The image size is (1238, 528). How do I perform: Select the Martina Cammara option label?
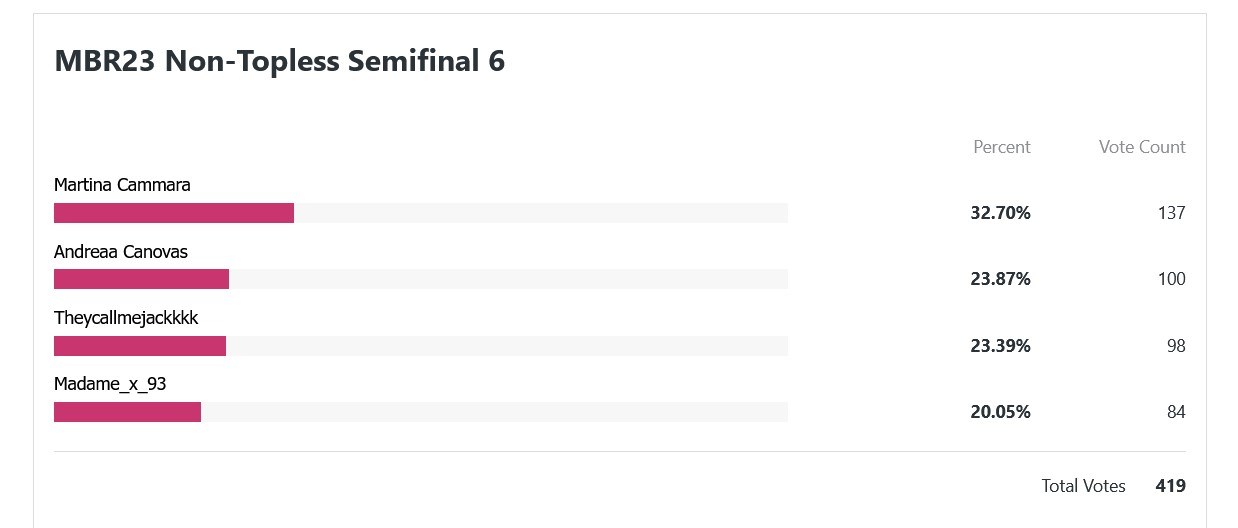pyautogui.click(x=122, y=185)
